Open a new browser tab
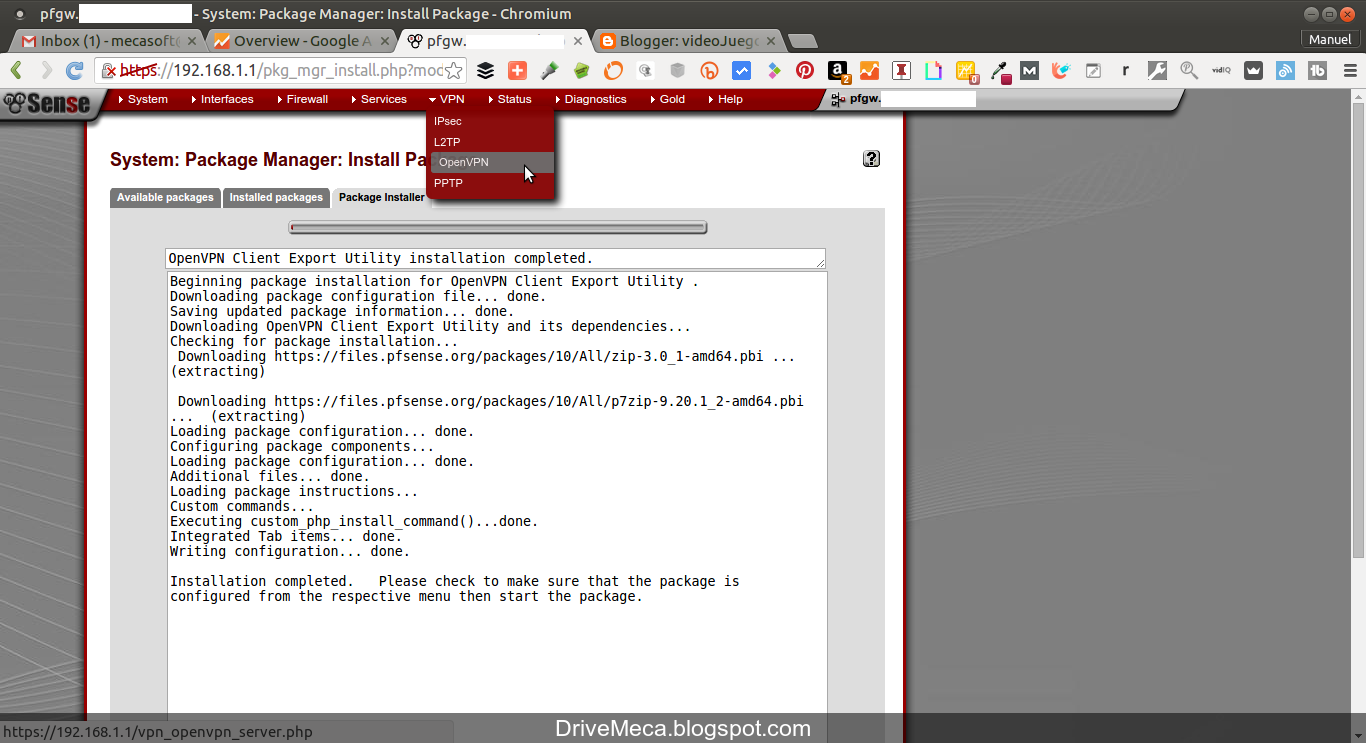 (x=802, y=41)
